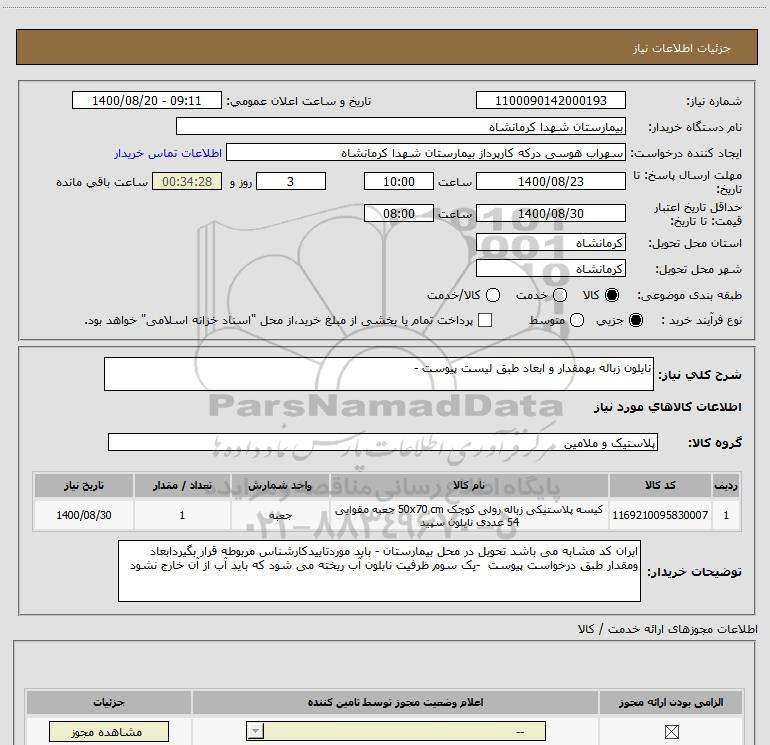Click the ردیف column header

(x=726, y=485)
